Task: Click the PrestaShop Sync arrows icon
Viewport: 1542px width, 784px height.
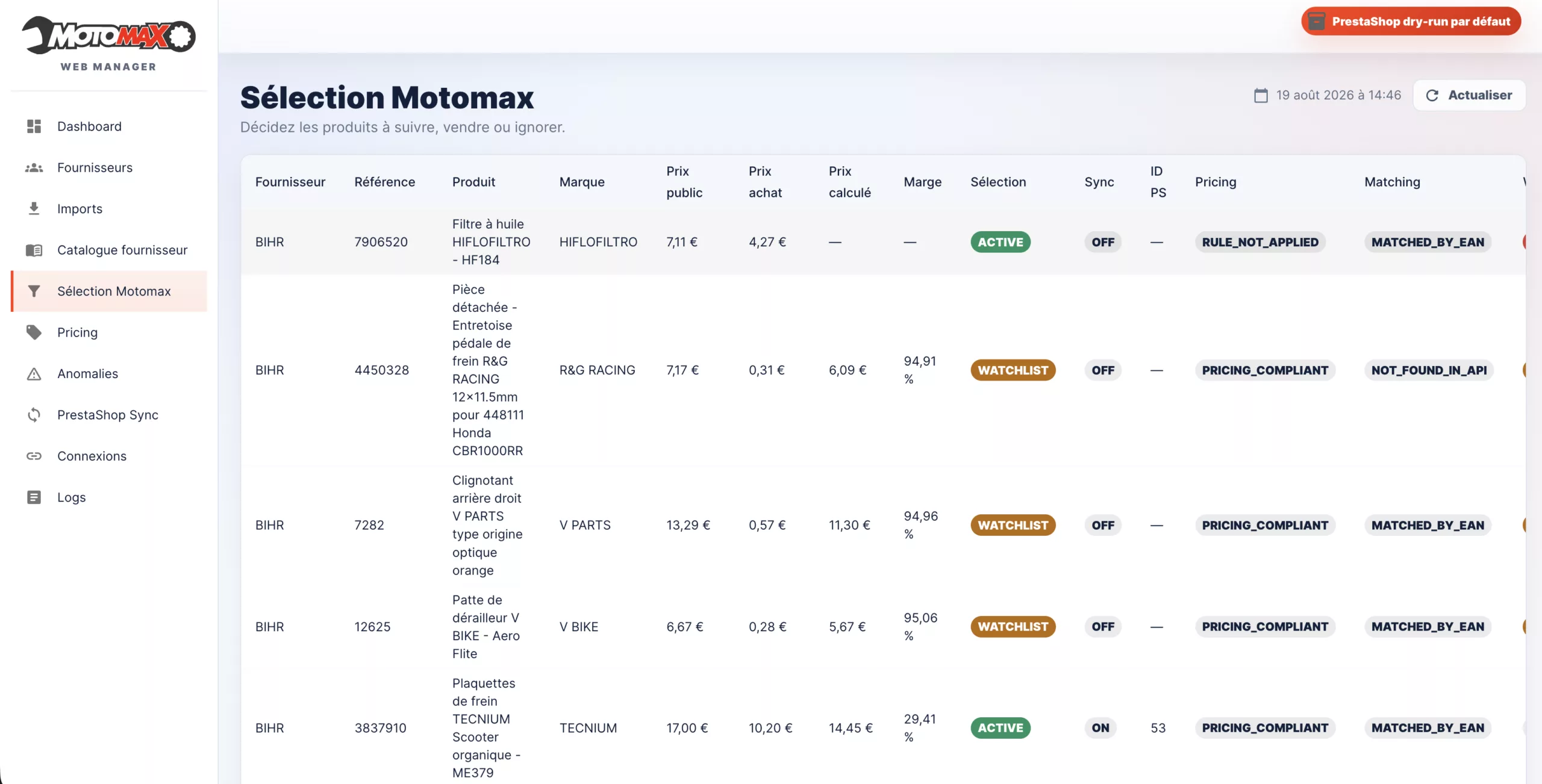Action: [34, 415]
